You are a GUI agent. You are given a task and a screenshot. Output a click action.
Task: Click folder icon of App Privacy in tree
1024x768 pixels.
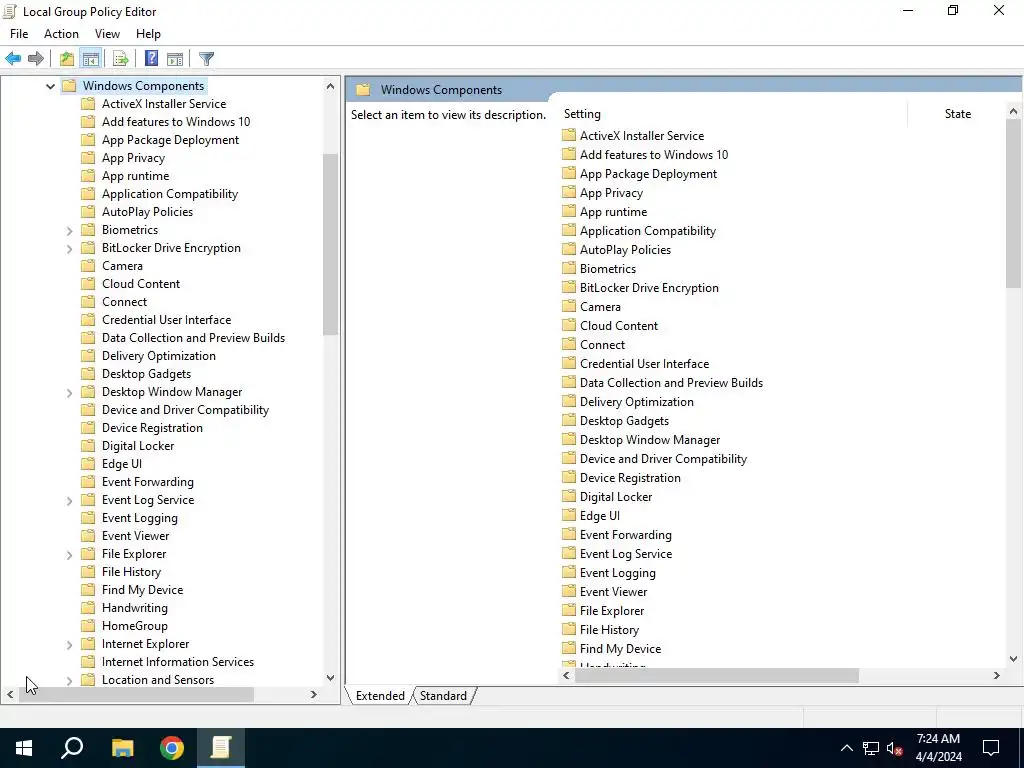pyautogui.click(x=88, y=157)
